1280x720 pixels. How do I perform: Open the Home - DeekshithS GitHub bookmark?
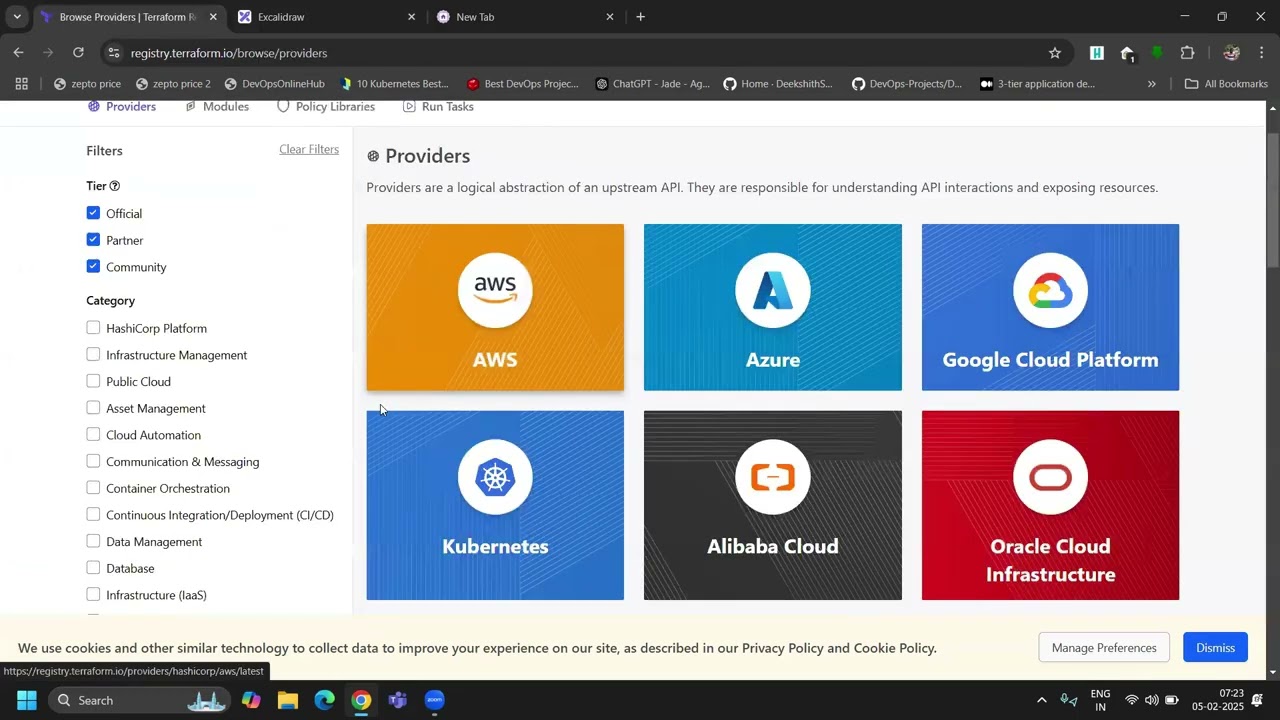777,84
